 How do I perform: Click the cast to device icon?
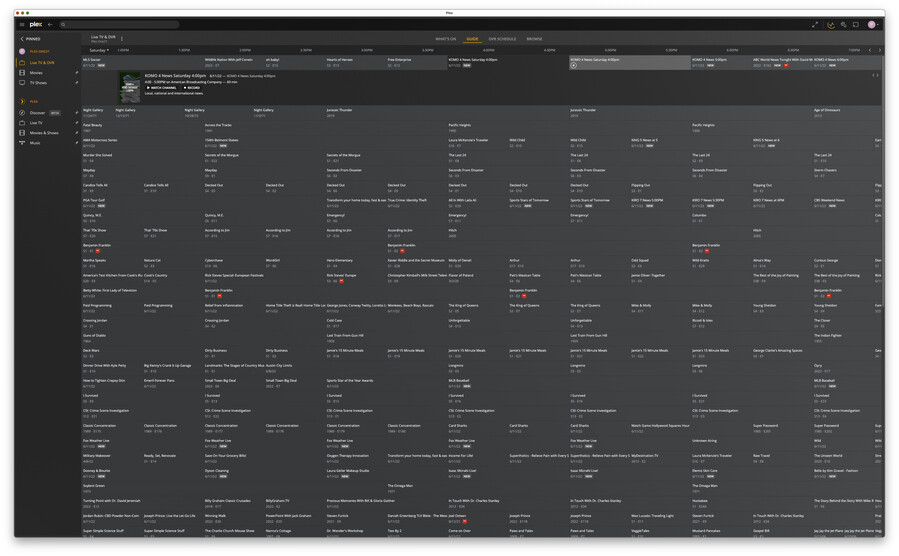[x=856, y=25]
